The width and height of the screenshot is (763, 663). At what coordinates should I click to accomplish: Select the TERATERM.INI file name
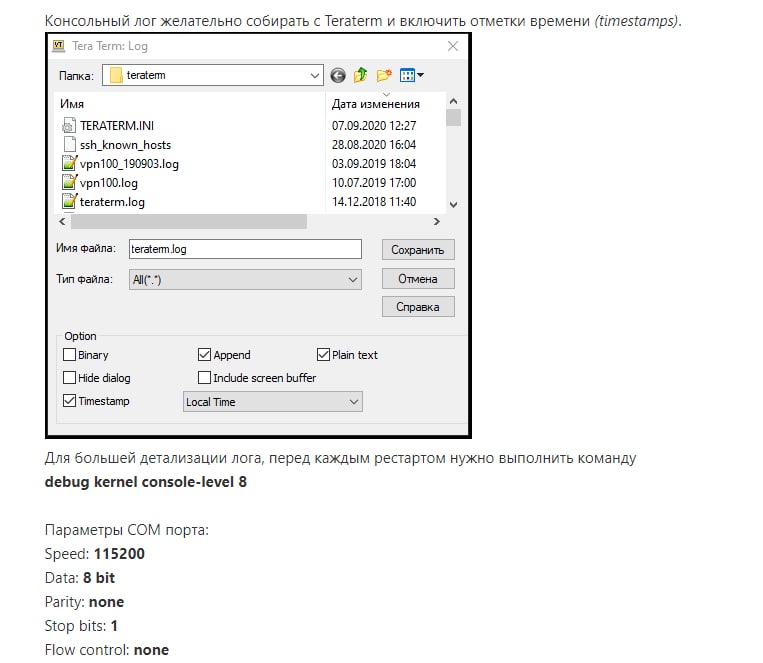click(117, 126)
